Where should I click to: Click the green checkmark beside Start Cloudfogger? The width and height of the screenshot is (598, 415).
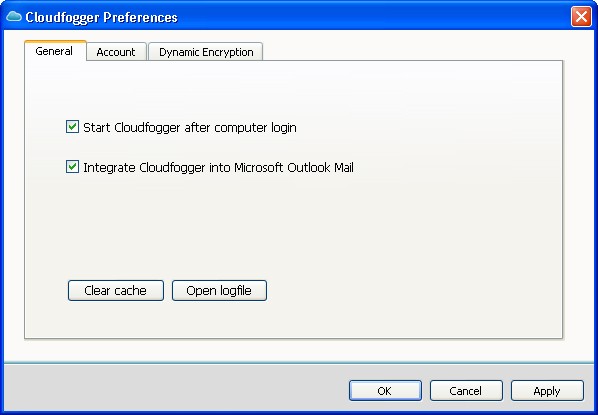pyautogui.click(x=72, y=126)
